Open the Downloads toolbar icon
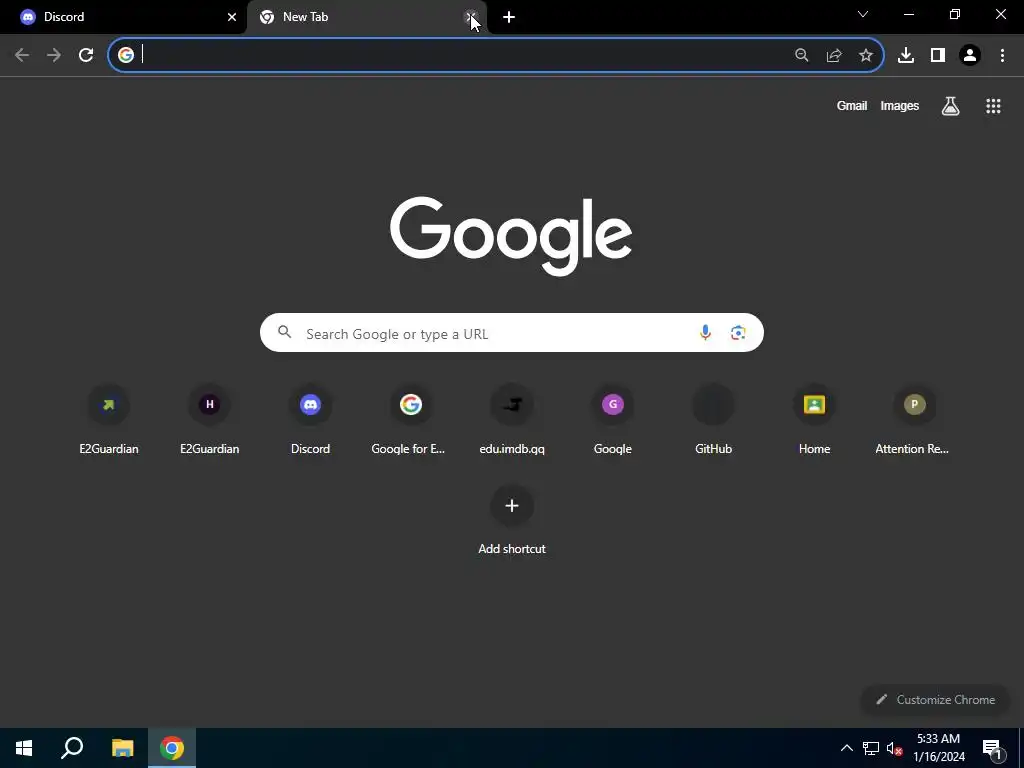 tap(906, 55)
